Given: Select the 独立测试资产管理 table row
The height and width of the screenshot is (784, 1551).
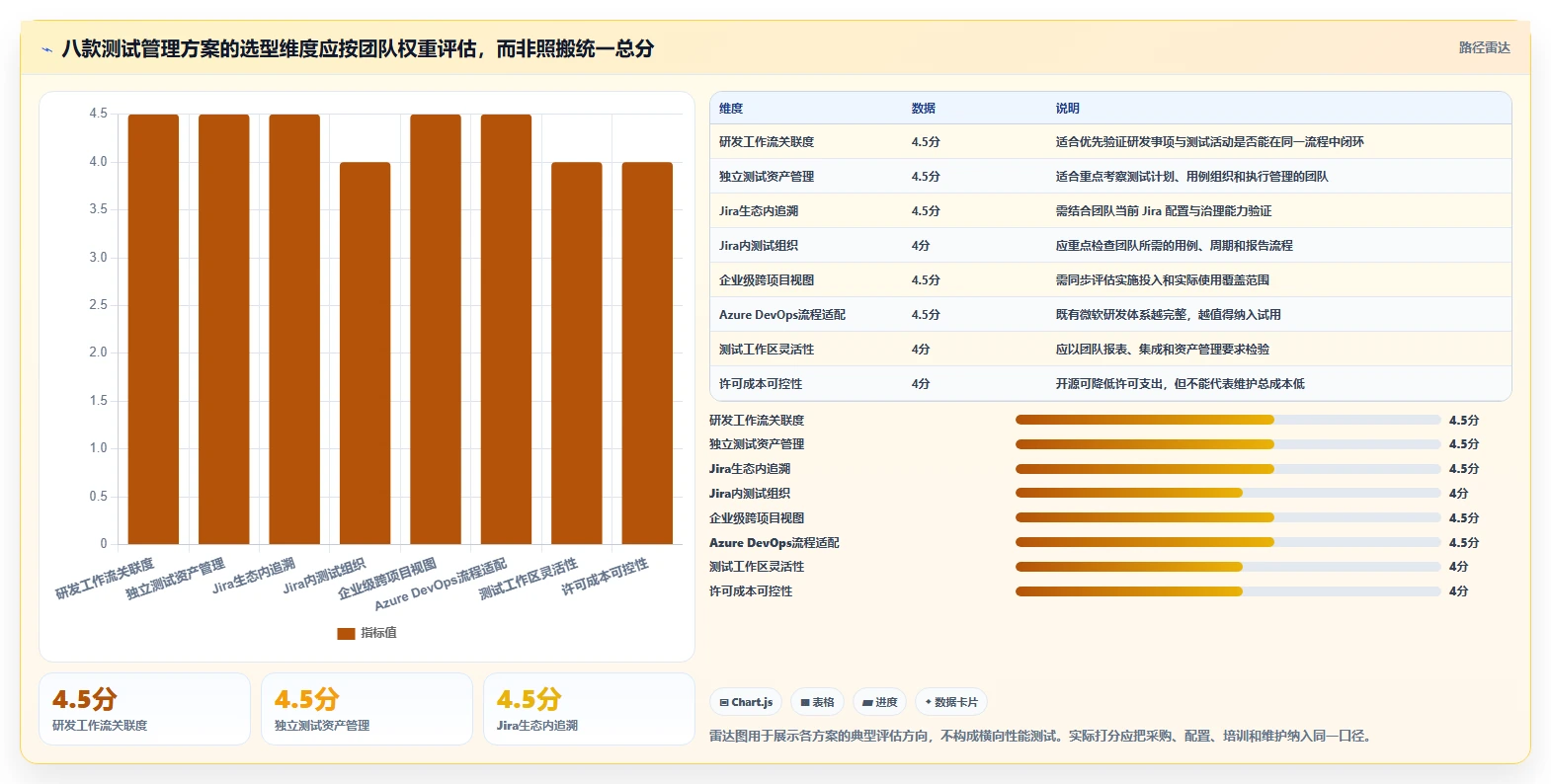Looking at the screenshot, I should point(1110,177).
